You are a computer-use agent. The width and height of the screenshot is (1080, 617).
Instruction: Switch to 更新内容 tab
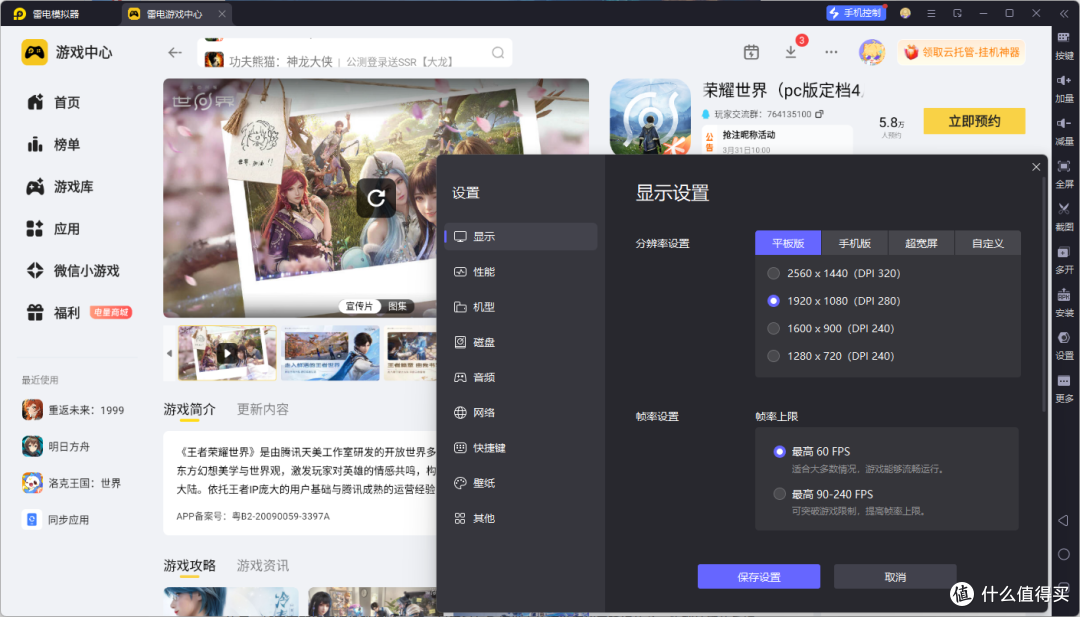(x=262, y=410)
